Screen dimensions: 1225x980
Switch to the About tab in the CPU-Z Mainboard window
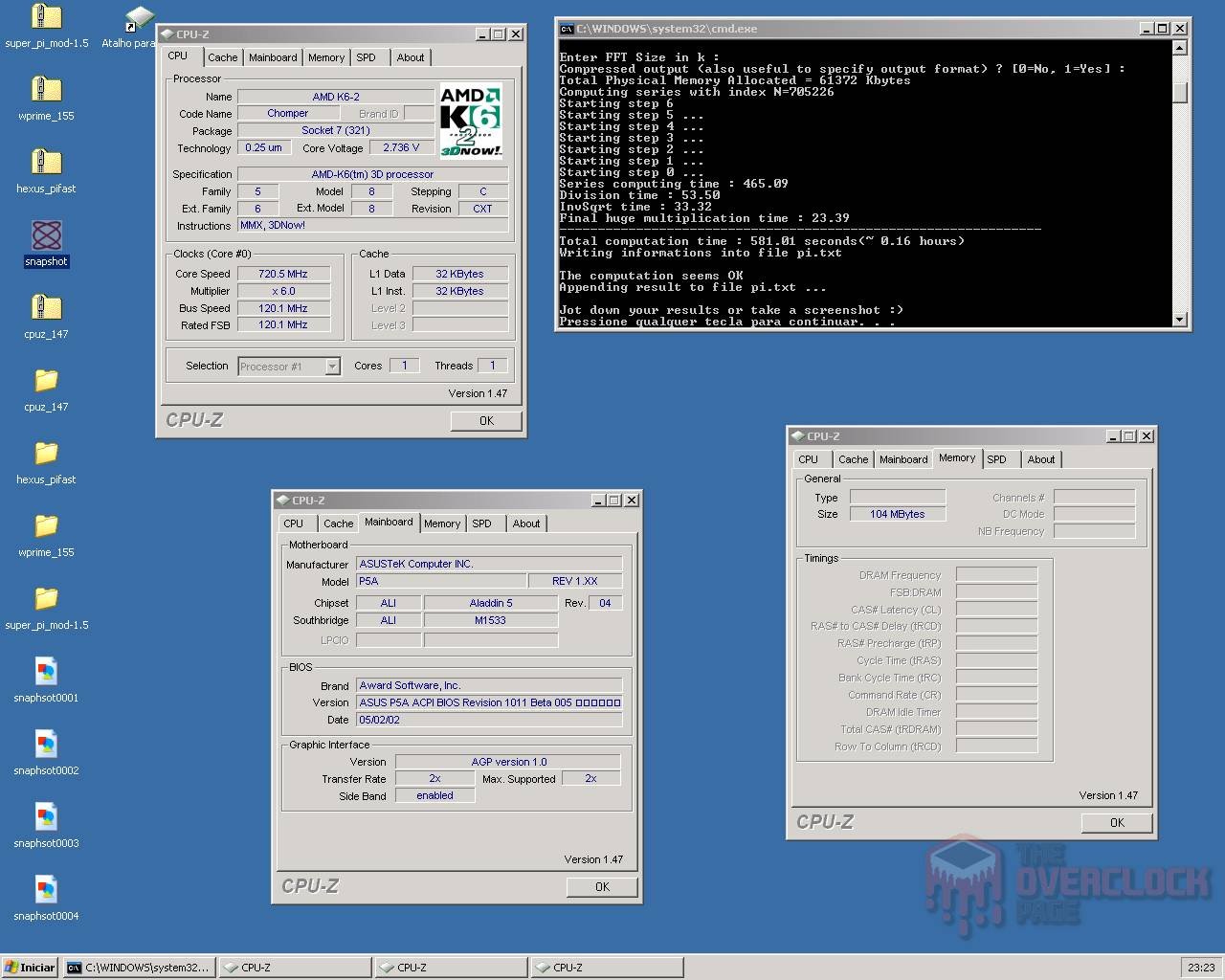tap(526, 523)
